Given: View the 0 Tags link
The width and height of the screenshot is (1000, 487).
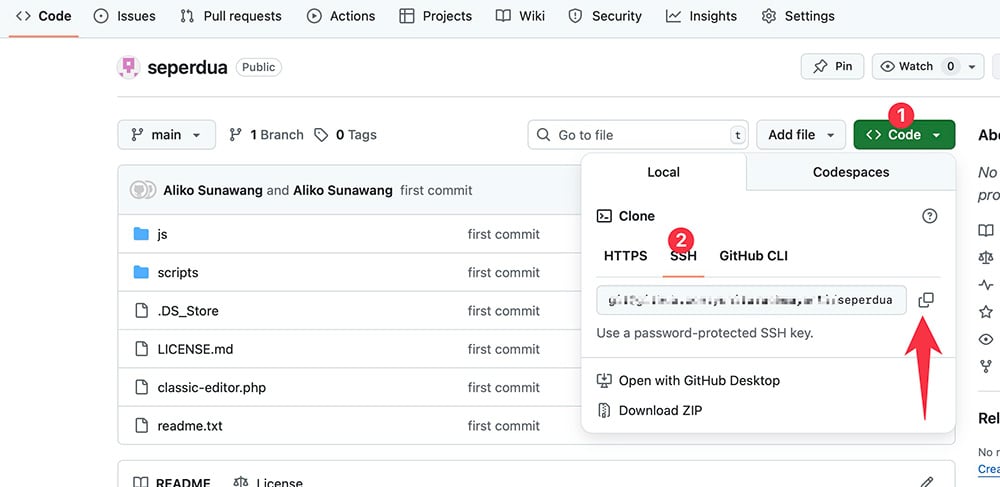Looking at the screenshot, I should tap(345, 134).
